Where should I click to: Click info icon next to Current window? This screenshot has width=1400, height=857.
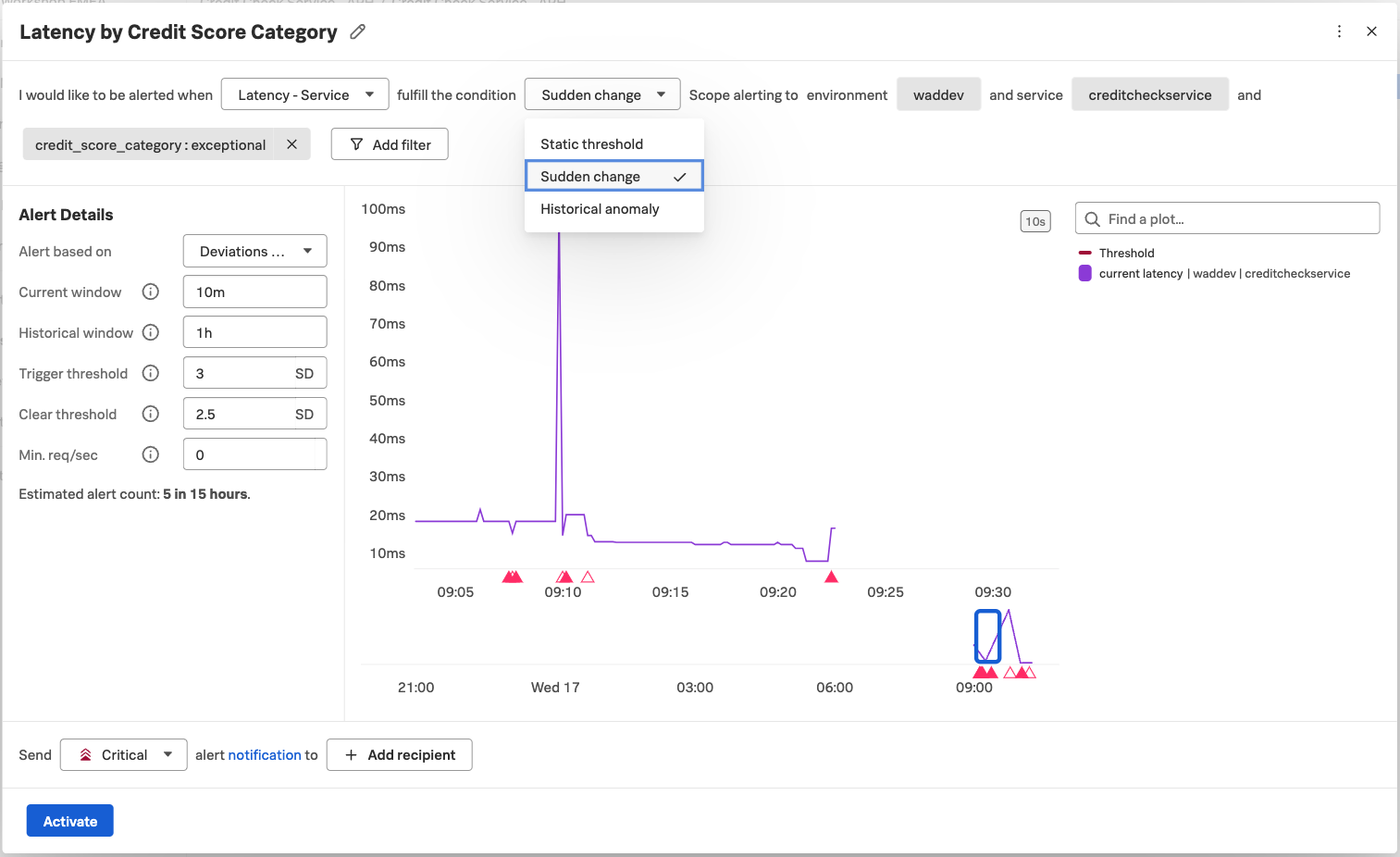[151, 292]
